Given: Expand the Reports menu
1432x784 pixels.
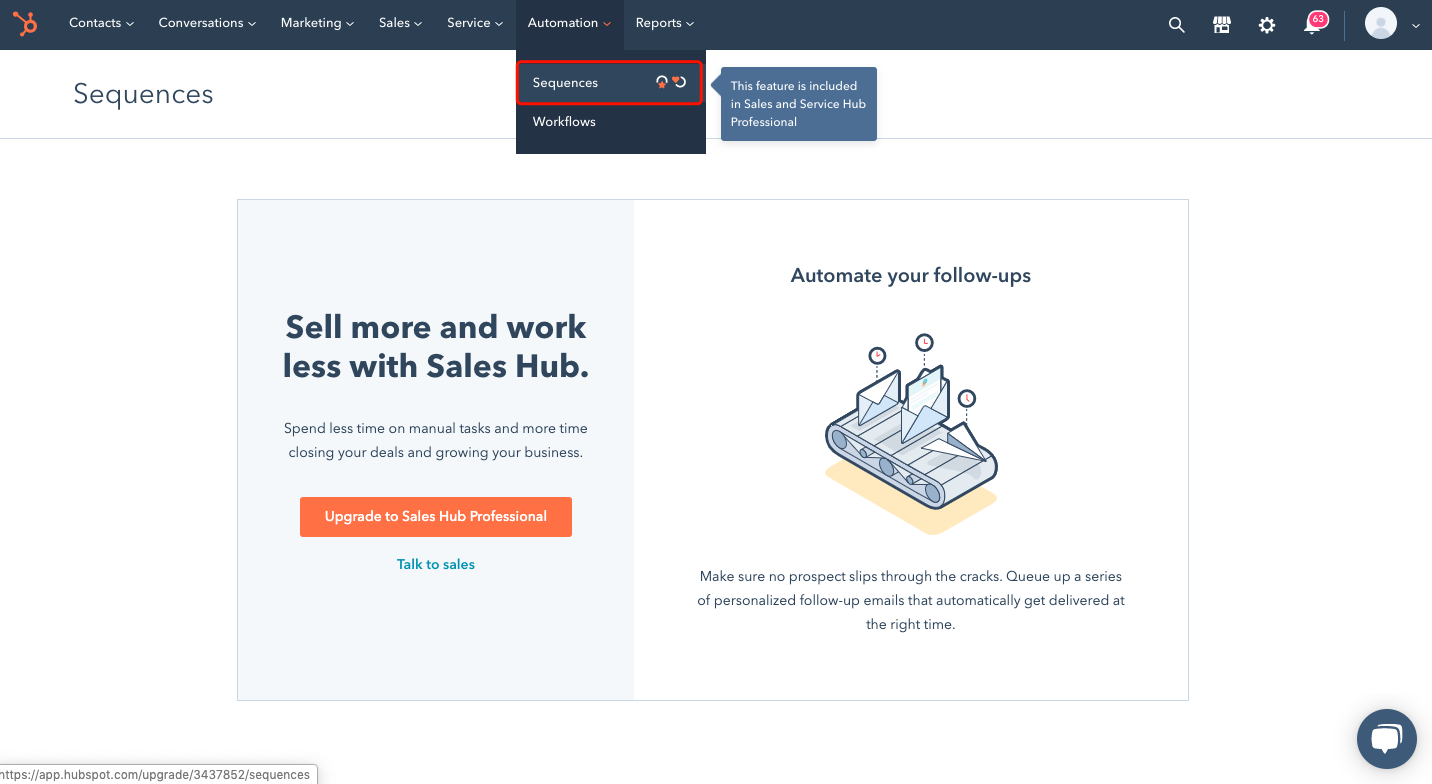Looking at the screenshot, I should click(664, 23).
